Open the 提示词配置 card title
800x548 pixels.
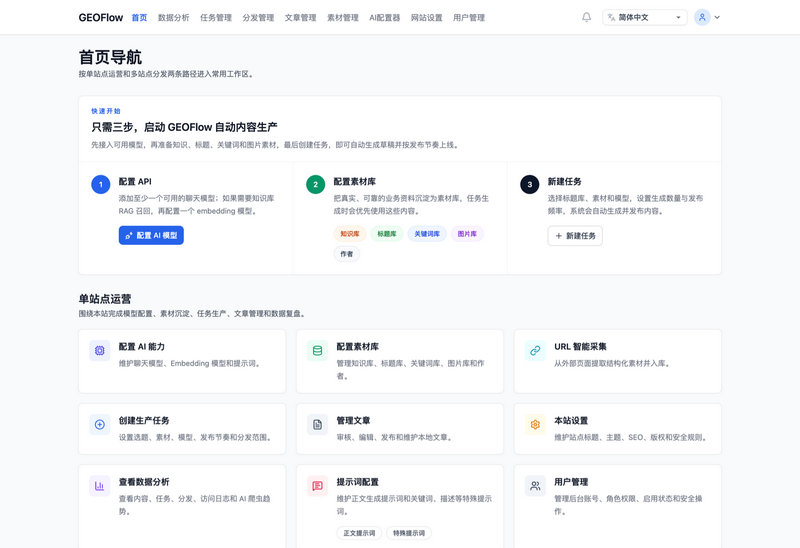coord(358,482)
